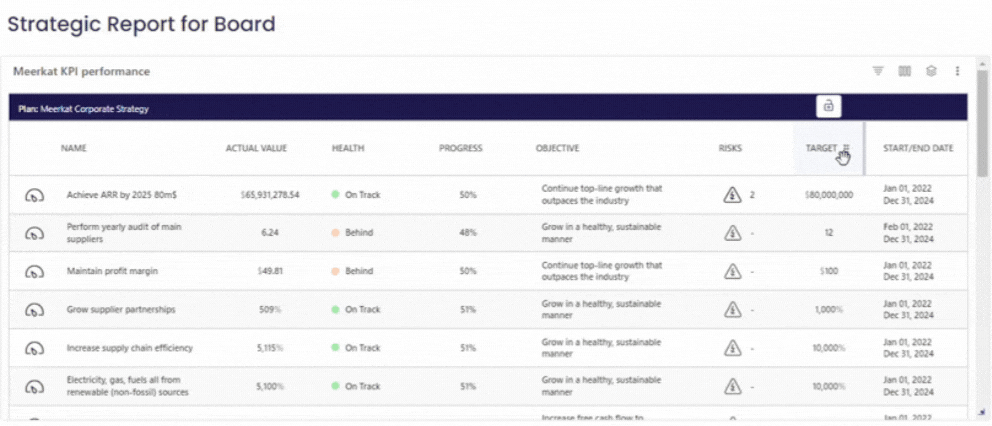Click the Target column drag handle
The image size is (992, 426).
(846, 148)
